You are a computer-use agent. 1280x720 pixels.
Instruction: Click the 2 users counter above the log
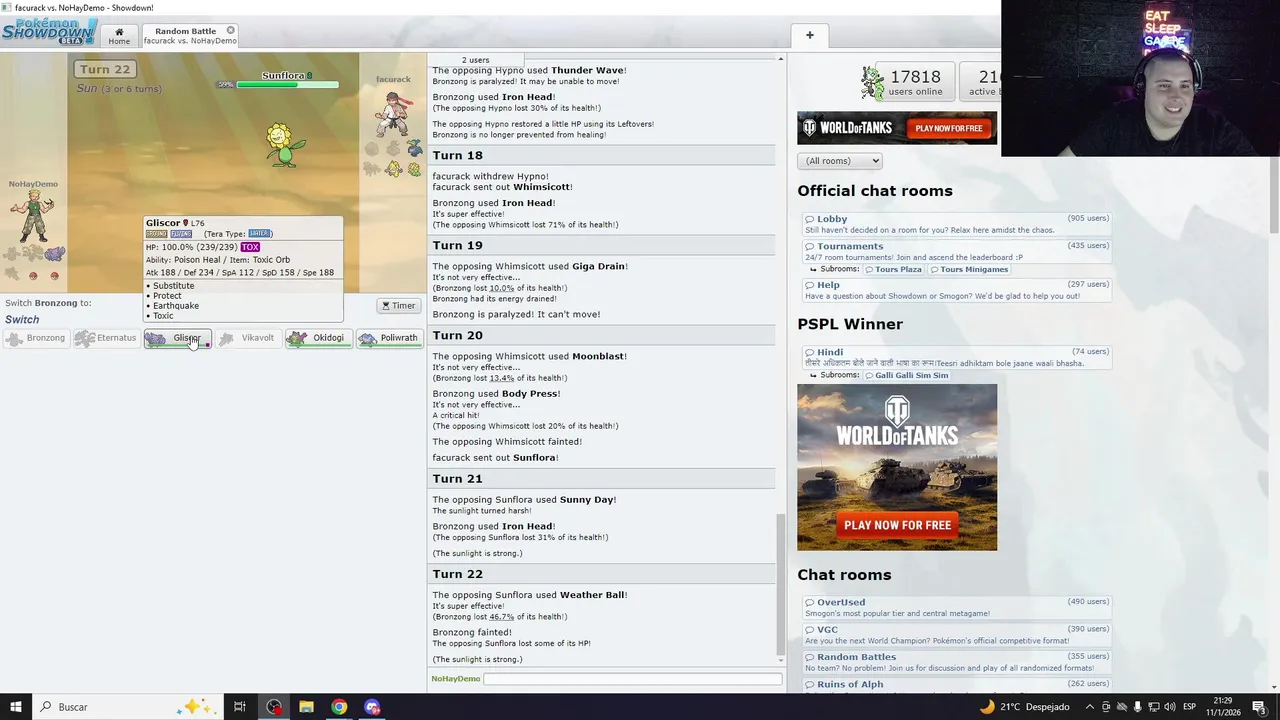pyautogui.click(x=476, y=60)
